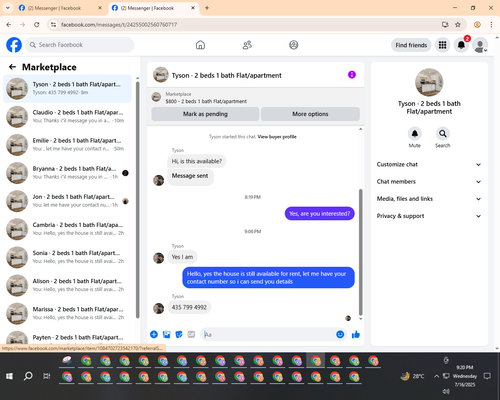This screenshot has width=500, height=400.
Task: Mute this chat with bell icon
Action: (415, 134)
